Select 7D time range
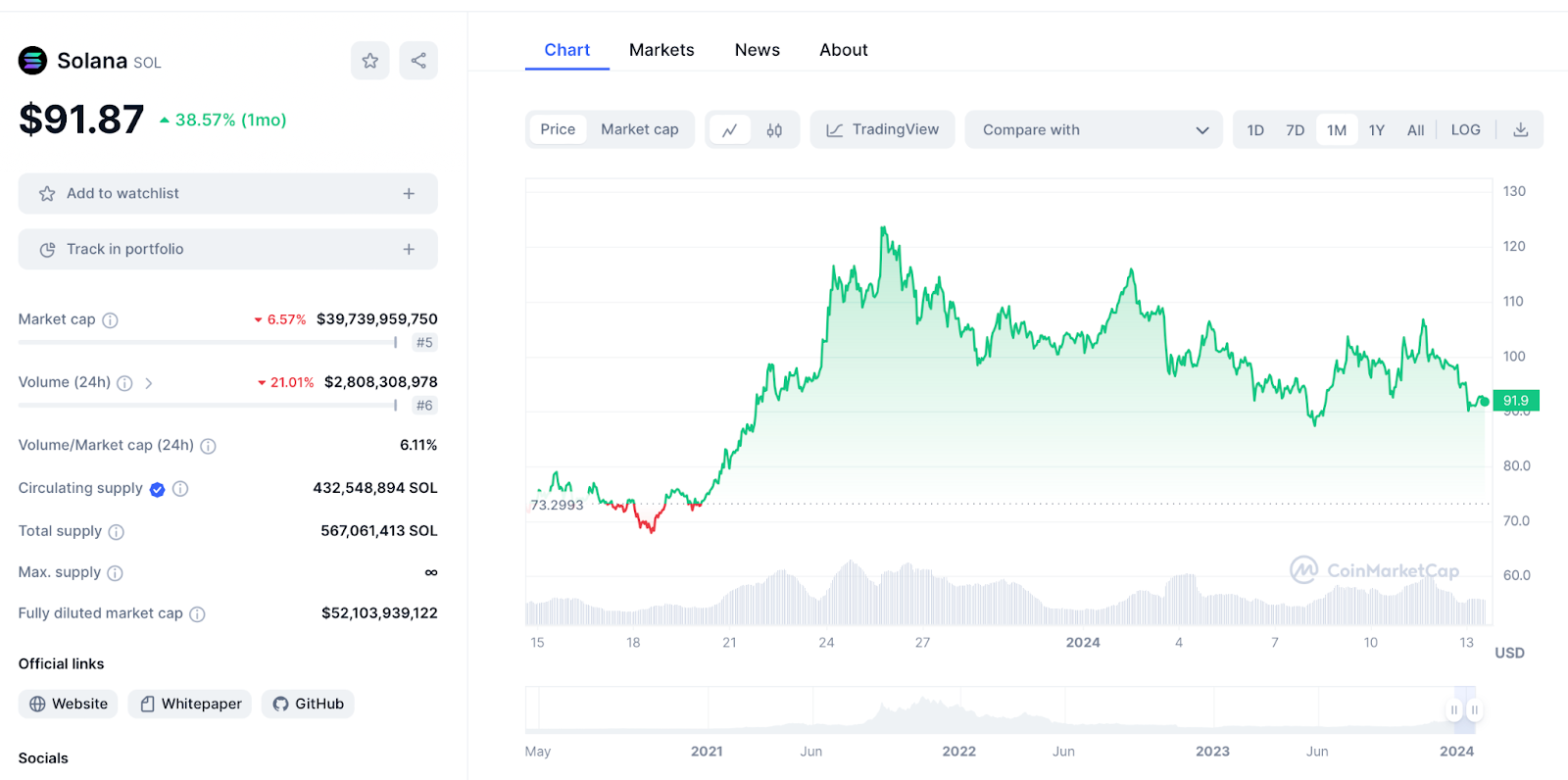The image size is (1568, 780). (x=1296, y=130)
